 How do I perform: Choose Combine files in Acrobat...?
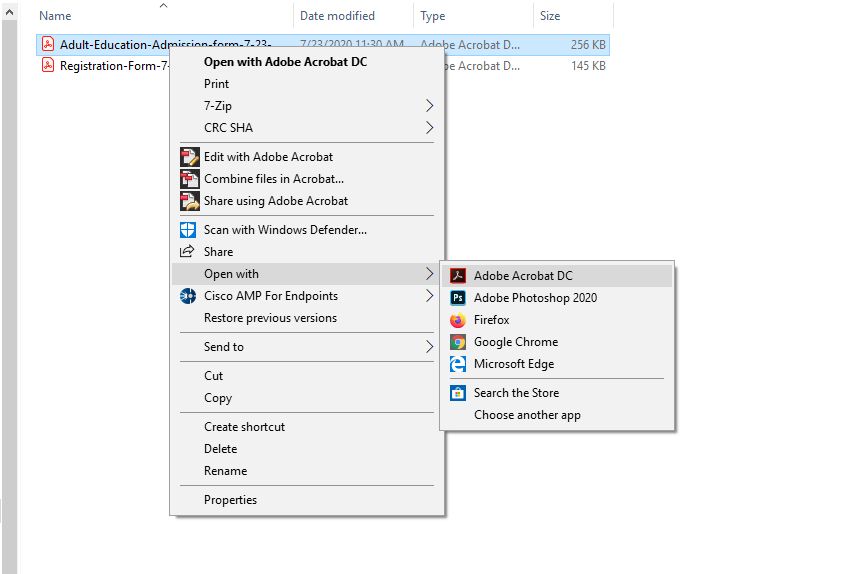[307, 179]
